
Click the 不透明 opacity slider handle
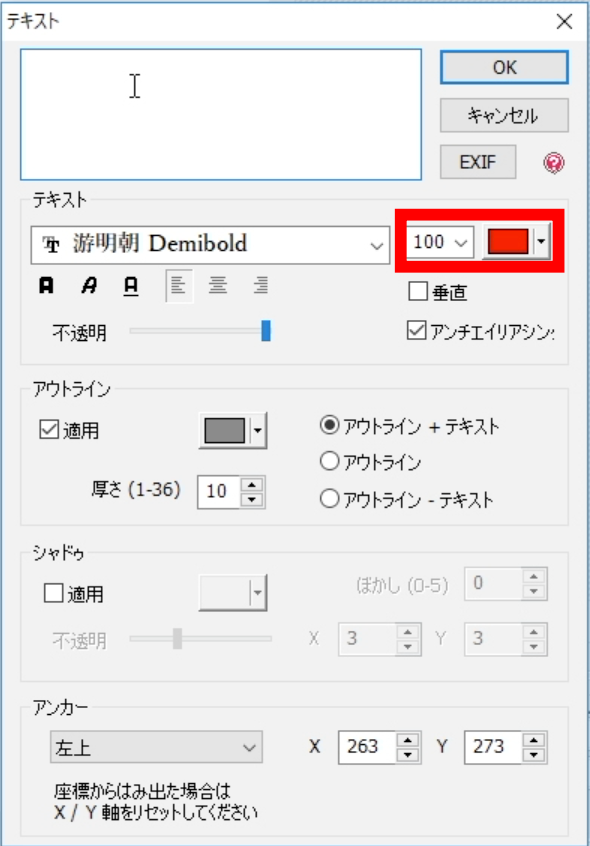[x=266, y=331]
